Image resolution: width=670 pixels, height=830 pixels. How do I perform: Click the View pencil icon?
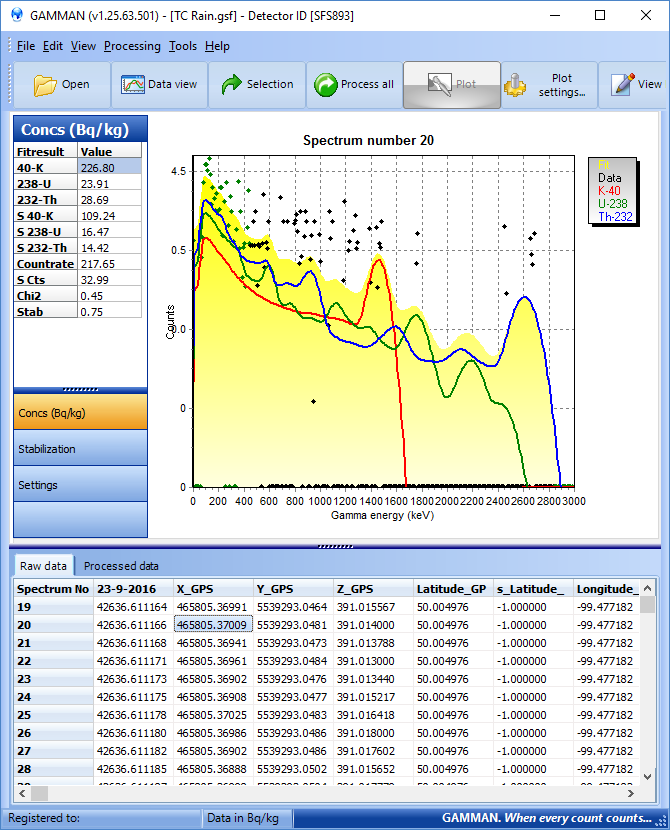[x=623, y=85]
